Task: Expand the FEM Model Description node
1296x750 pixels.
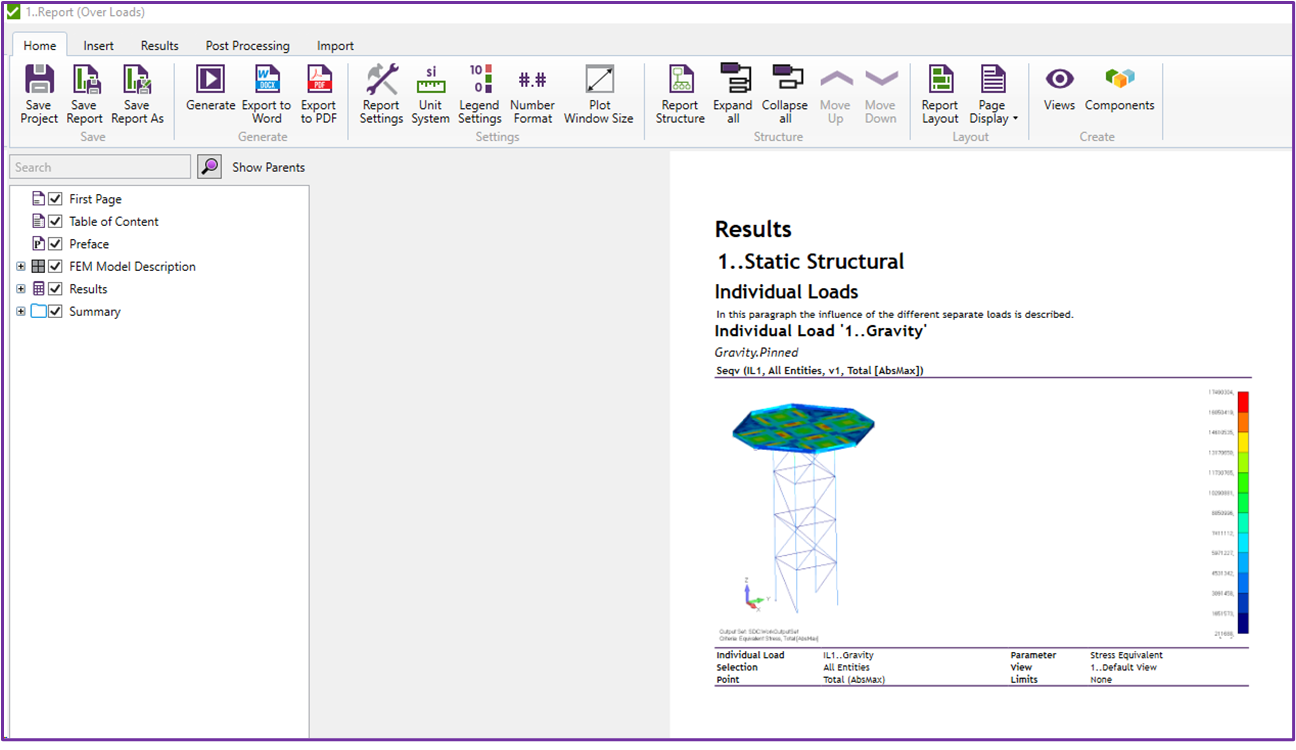Action: pyautogui.click(x=21, y=267)
